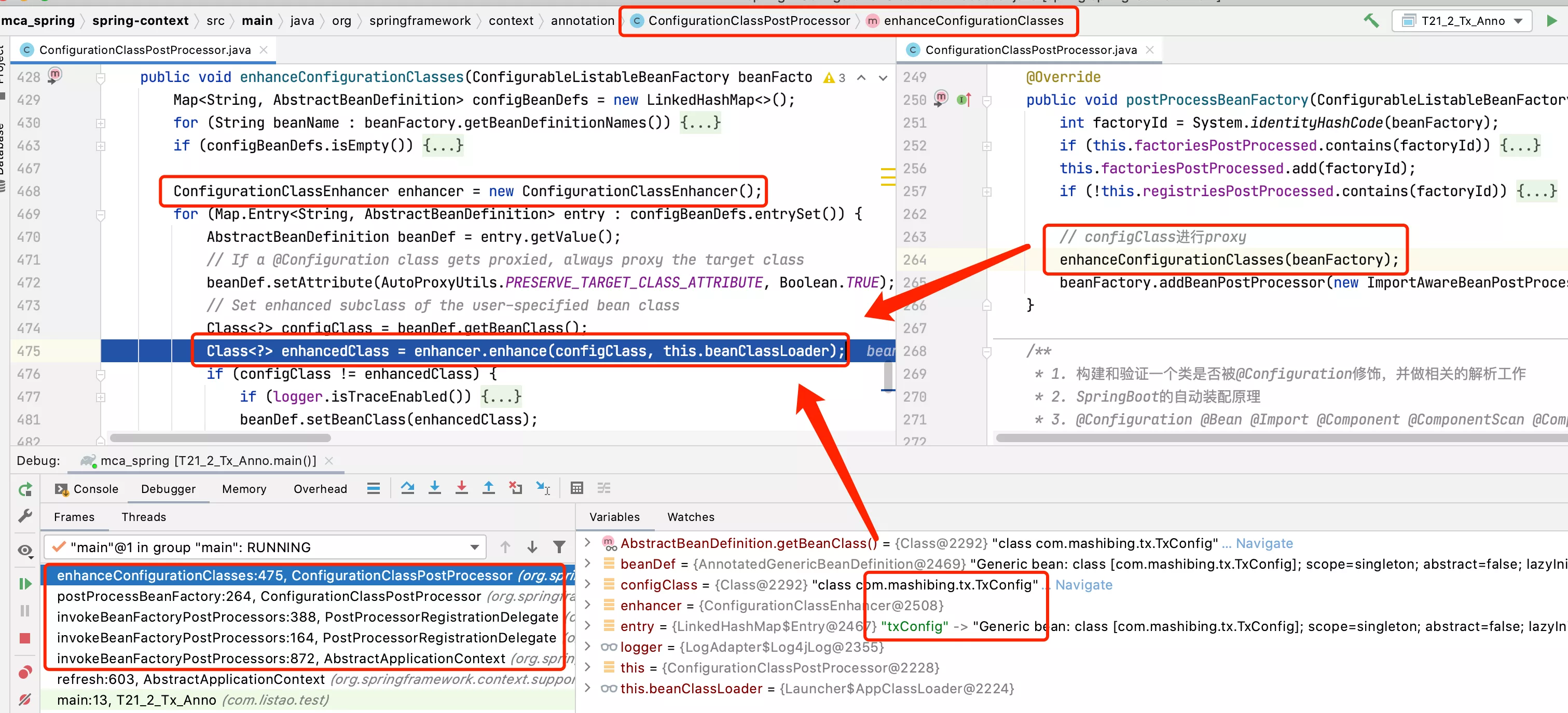
Task: Expand this.beanClassLoader variable node
Action: click(x=587, y=689)
